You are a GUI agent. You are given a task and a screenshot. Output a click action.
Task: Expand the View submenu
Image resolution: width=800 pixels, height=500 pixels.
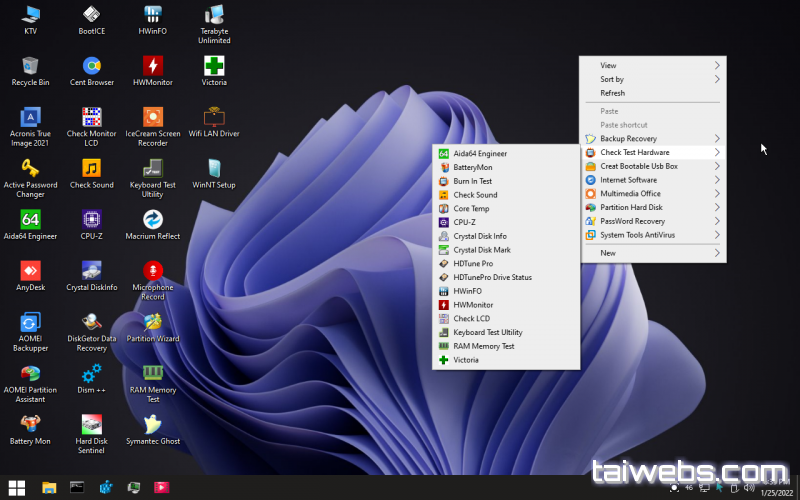[x=651, y=65]
